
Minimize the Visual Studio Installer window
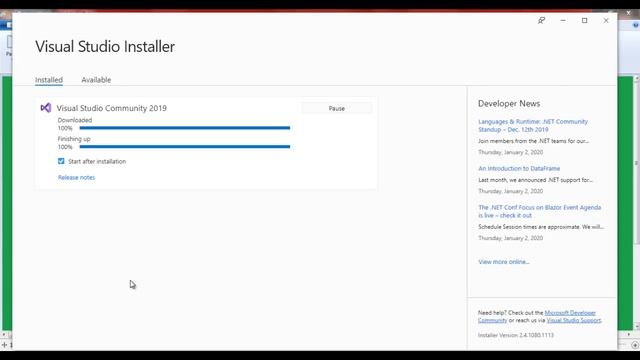563,20
